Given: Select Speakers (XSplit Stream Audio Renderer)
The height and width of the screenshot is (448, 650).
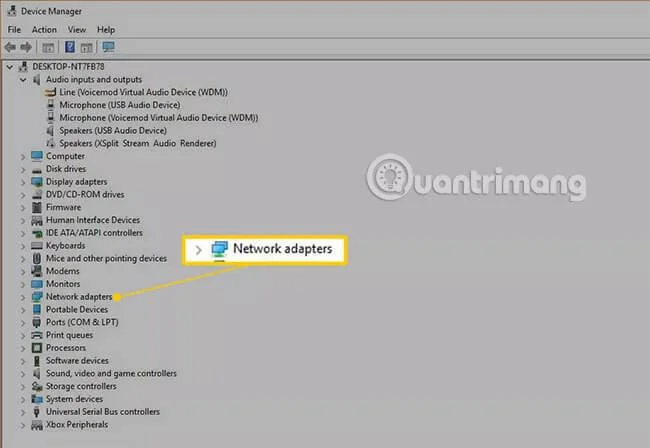Looking at the screenshot, I should click(x=138, y=144).
